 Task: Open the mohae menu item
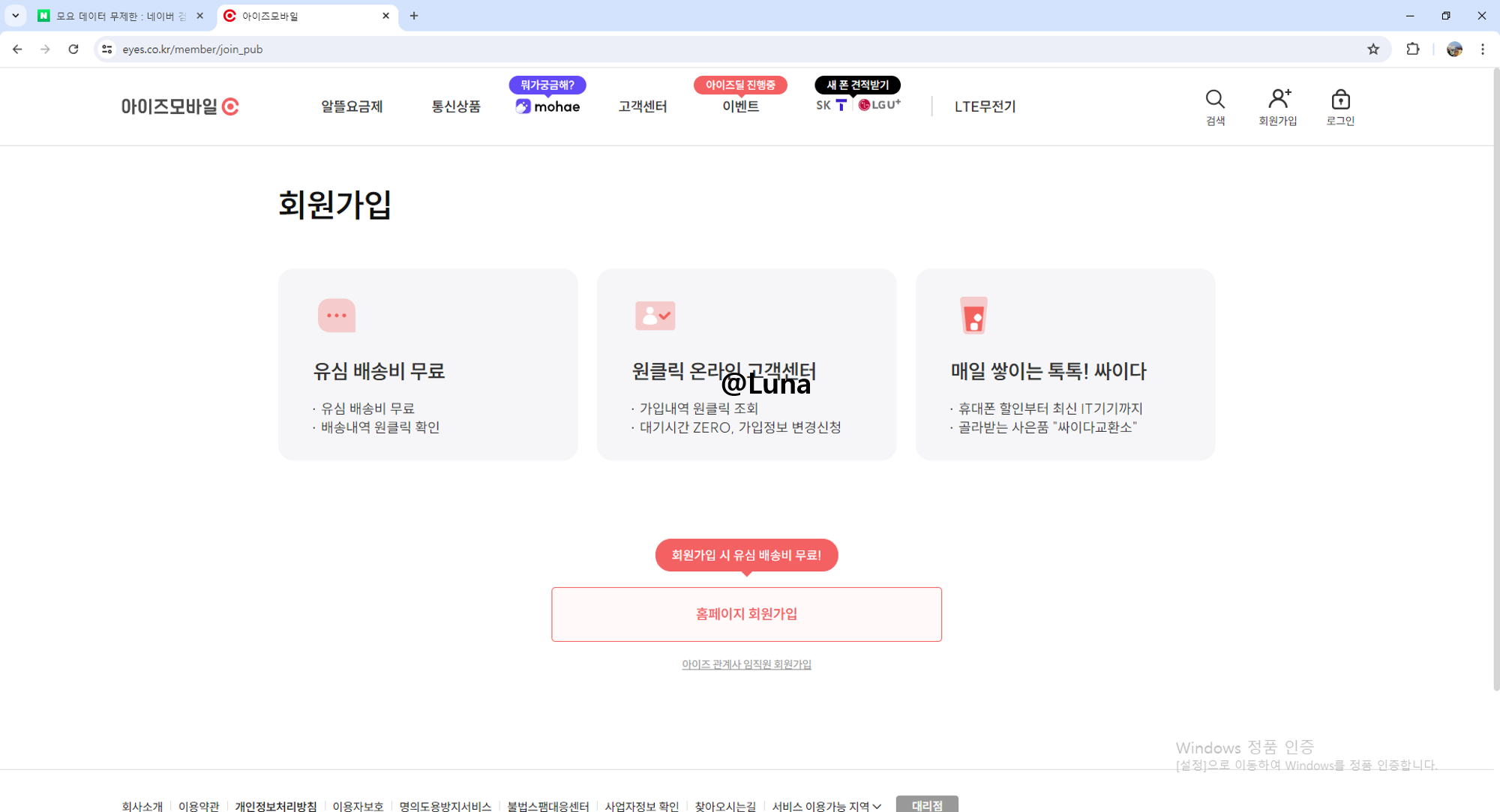pyautogui.click(x=547, y=106)
